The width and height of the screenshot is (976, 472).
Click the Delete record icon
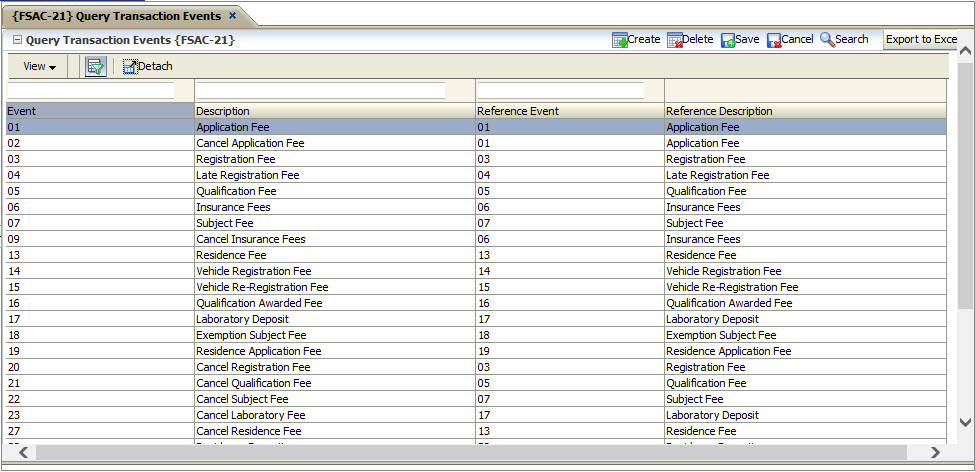click(674, 40)
